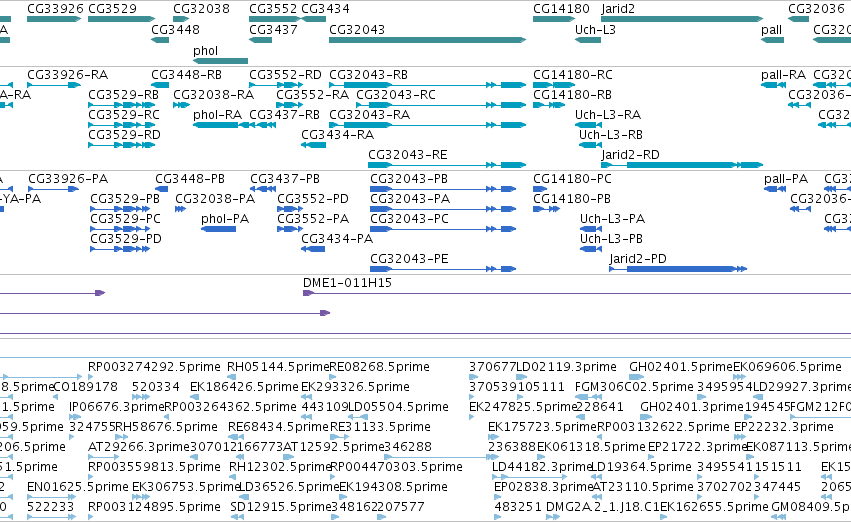Image resolution: width=851 pixels, height=522 pixels.
Task: Click EST RP003274292.5prime
Action: (154, 367)
